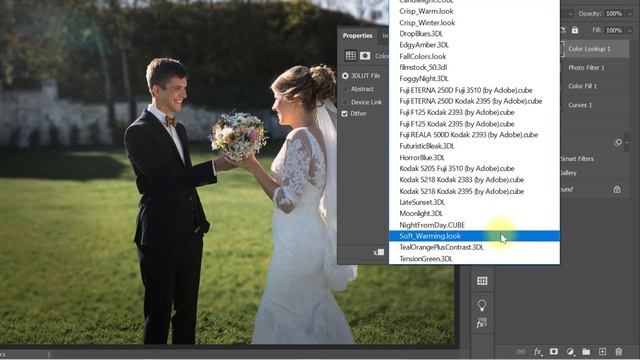Image resolution: width=640 pixels, height=360 pixels.
Task: Choose Kodak 5205 Fuji 3510 LUT
Action: tap(474, 169)
